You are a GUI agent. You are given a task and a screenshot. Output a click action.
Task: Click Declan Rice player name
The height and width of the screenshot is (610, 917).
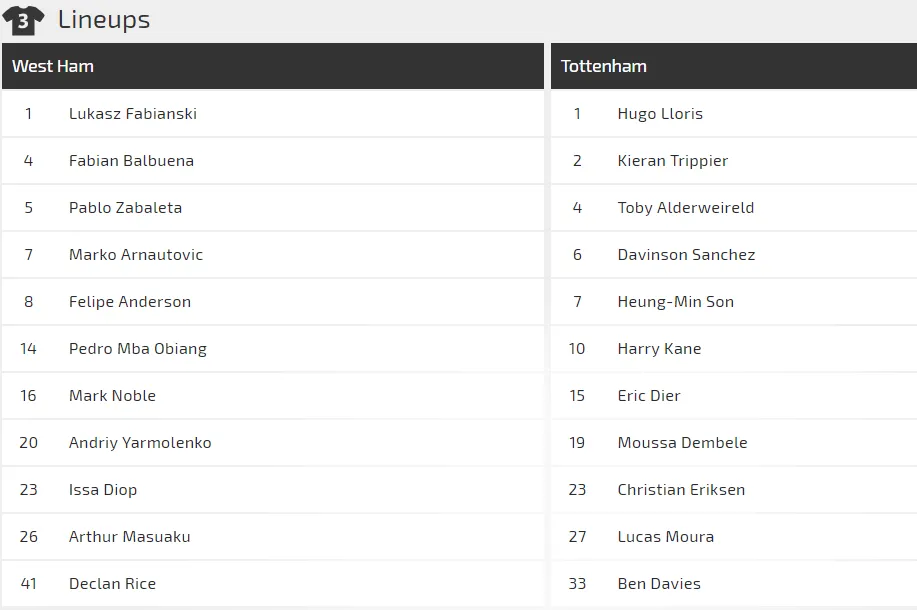(112, 584)
